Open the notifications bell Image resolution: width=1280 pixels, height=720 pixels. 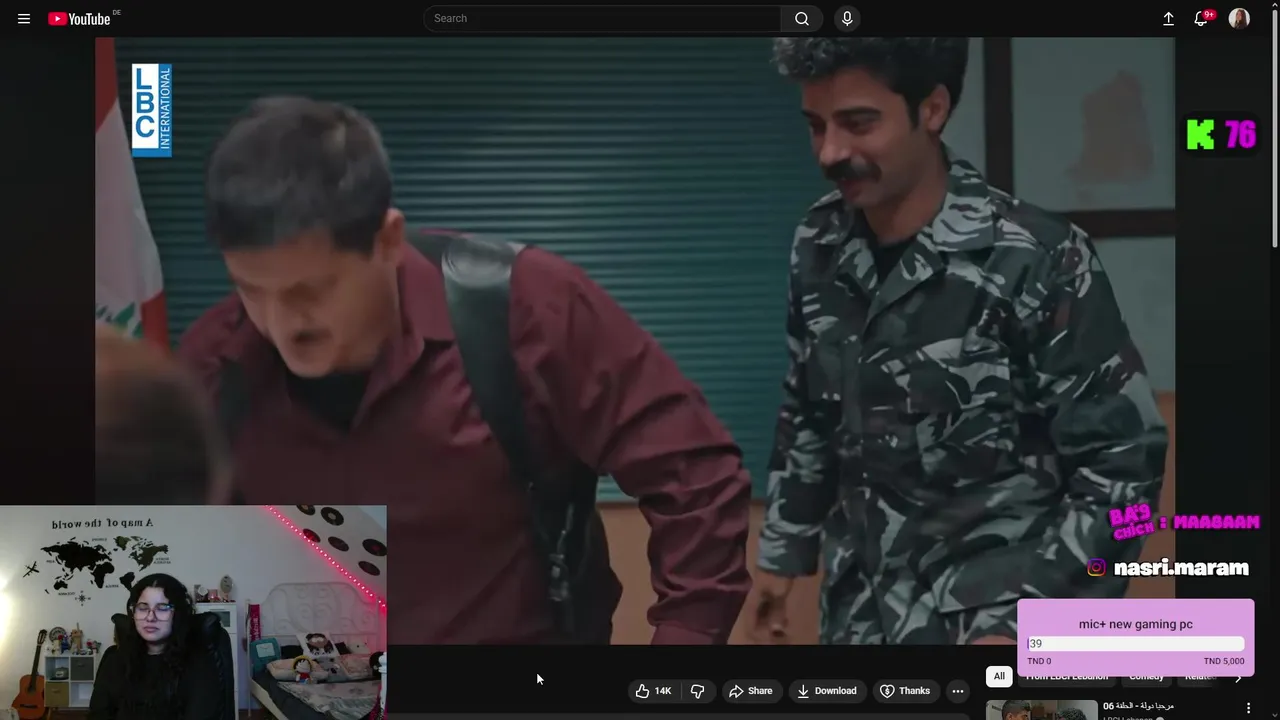pos(1202,18)
